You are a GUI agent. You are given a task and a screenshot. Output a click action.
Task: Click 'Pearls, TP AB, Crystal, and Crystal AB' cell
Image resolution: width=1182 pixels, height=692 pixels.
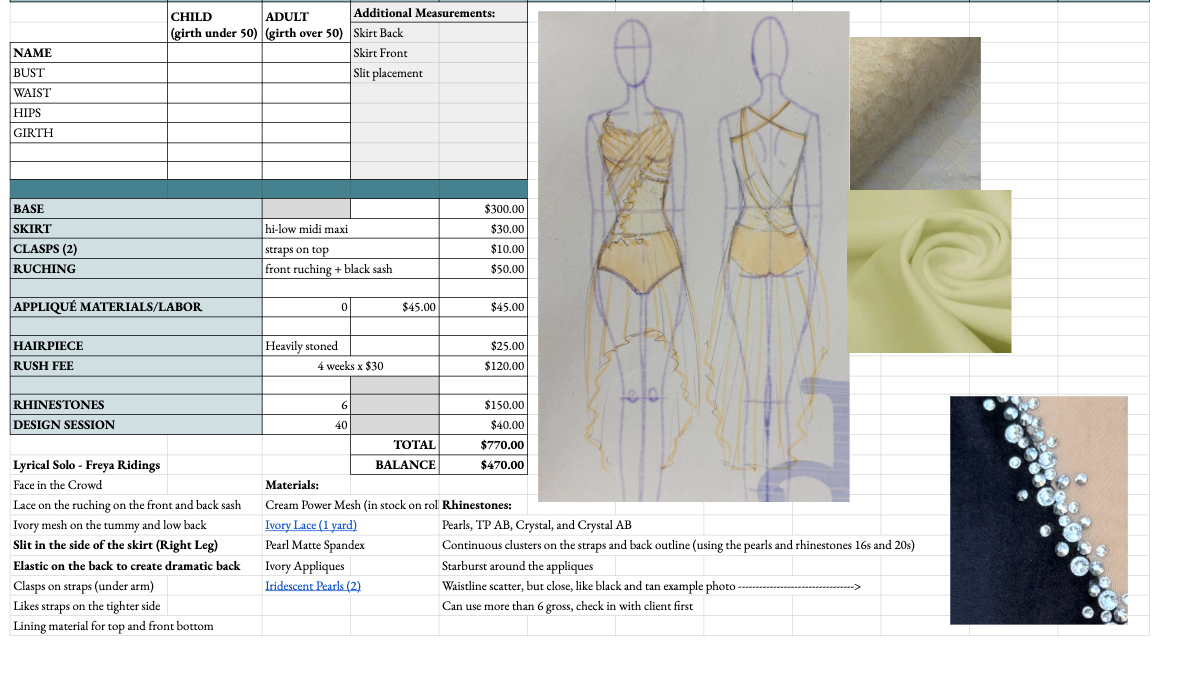coord(537,525)
